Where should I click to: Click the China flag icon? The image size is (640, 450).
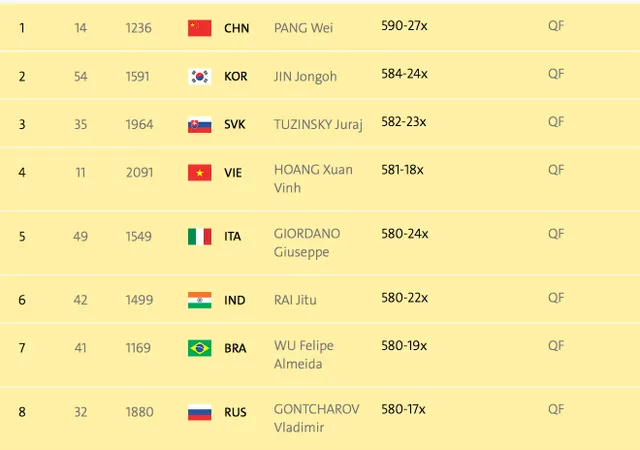point(200,28)
